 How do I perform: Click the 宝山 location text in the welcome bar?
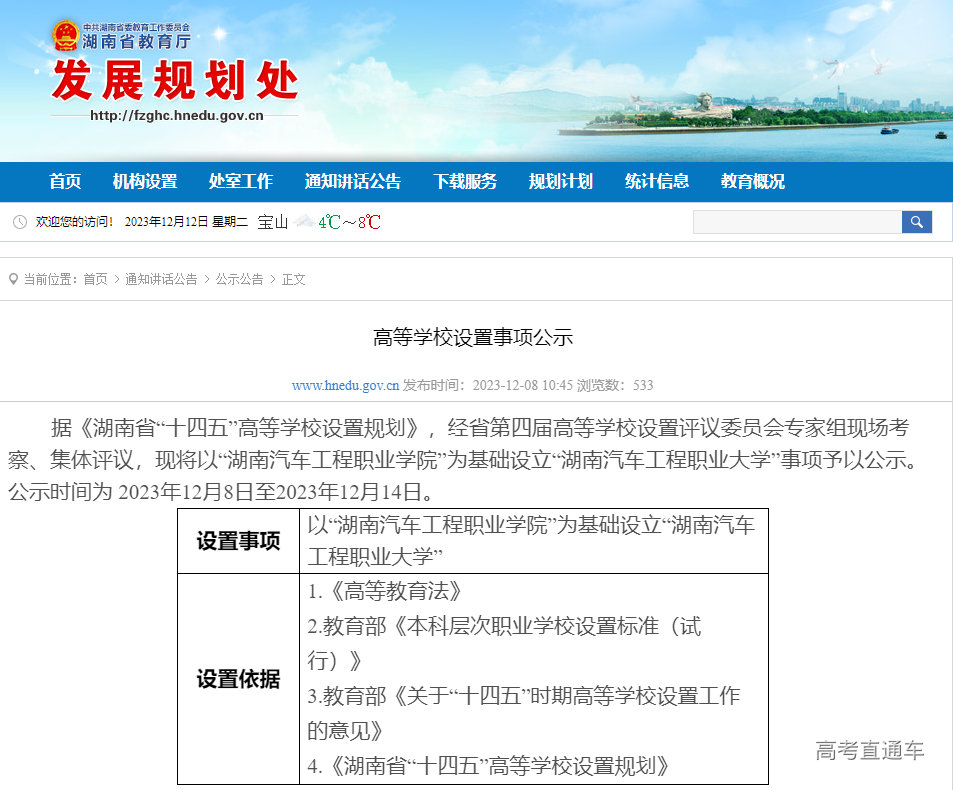(x=271, y=221)
